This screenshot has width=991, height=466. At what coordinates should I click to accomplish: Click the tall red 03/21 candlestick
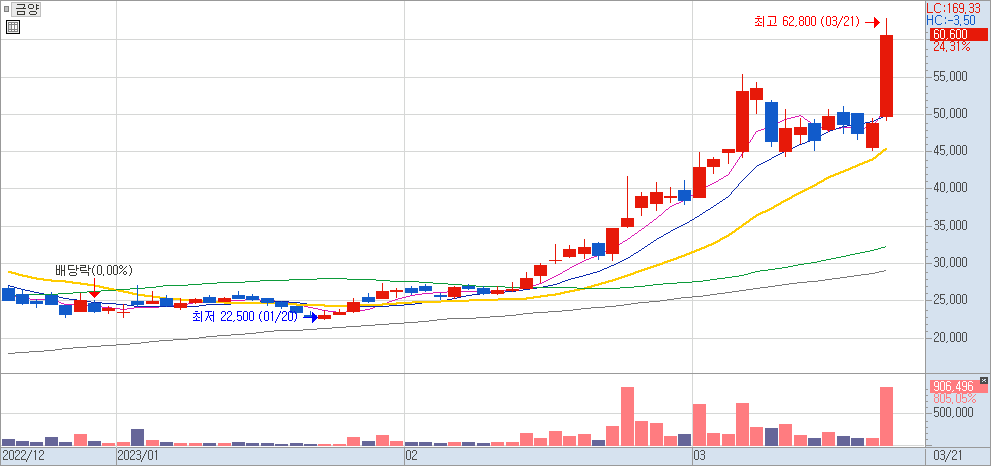pos(887,75)
